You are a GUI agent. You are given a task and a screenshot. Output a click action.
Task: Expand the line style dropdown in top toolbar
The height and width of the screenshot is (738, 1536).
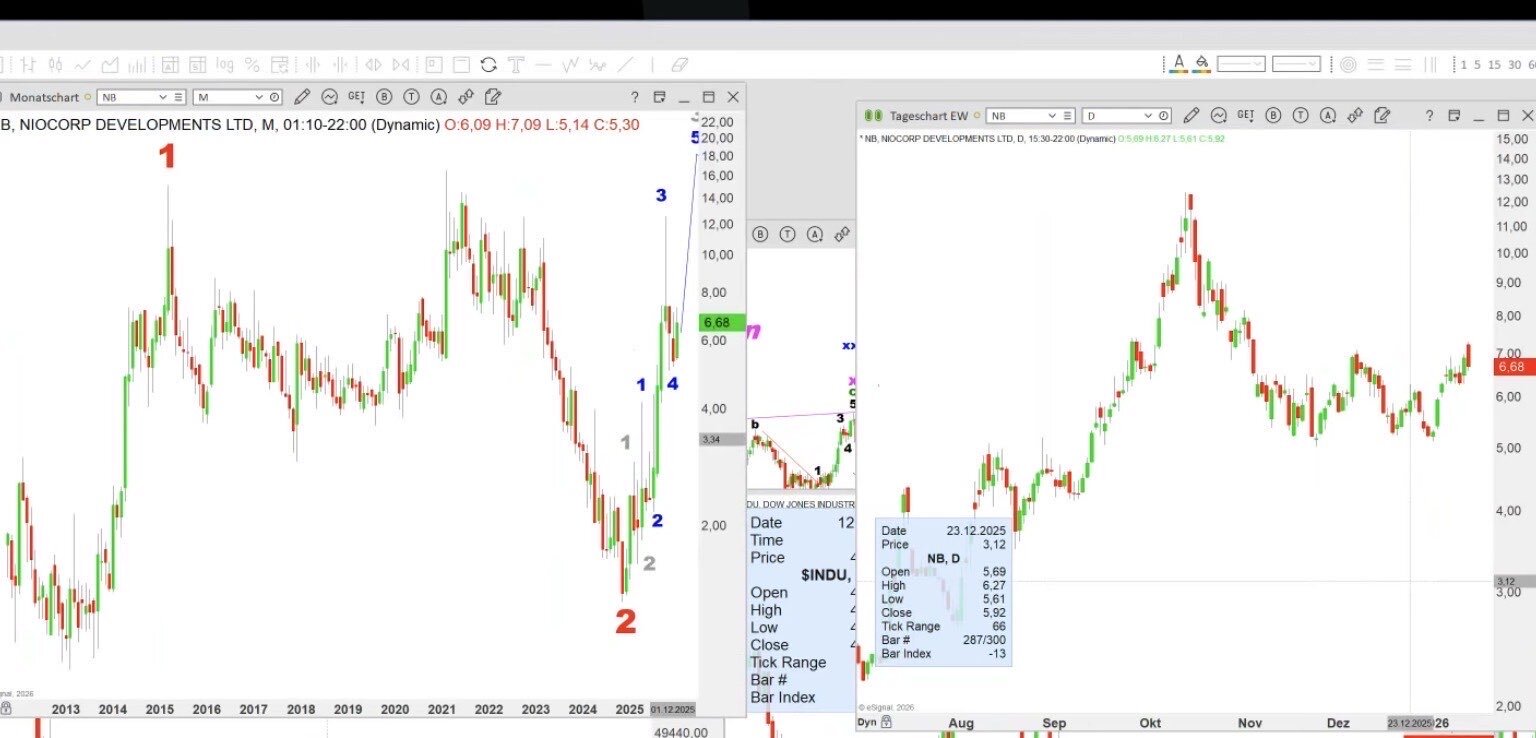(1241, 64)
